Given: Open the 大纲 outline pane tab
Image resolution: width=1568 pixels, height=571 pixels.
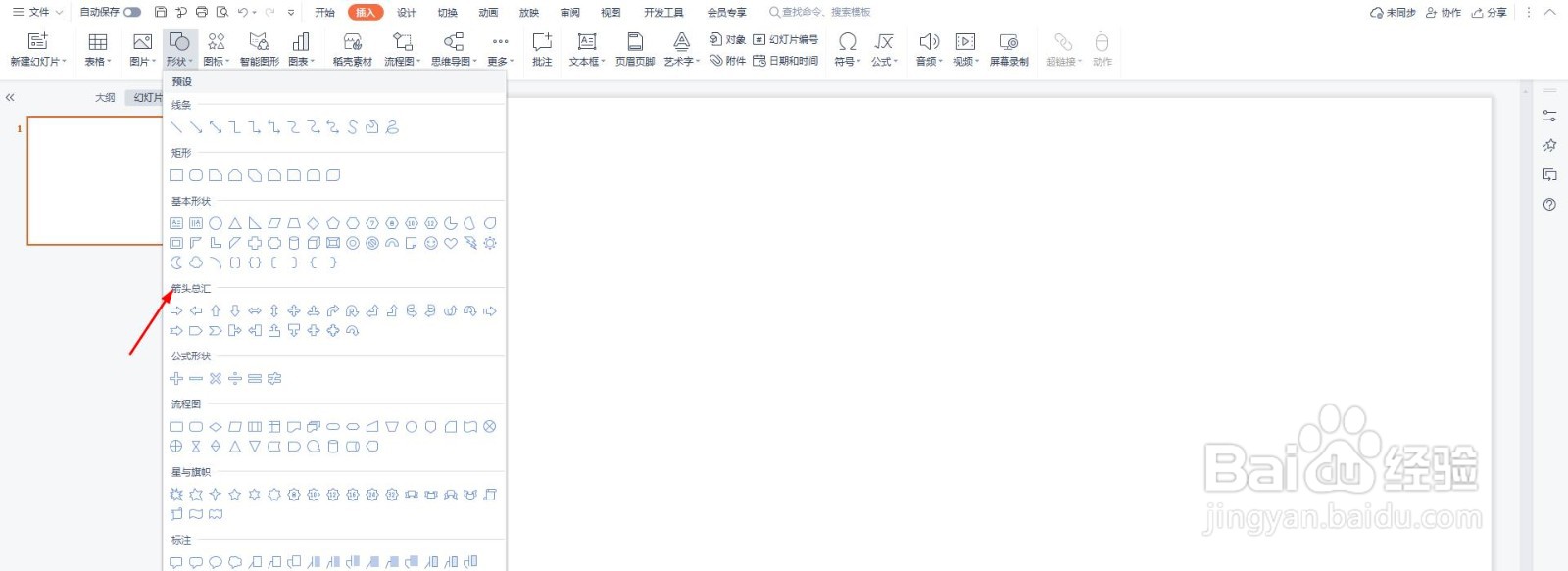Looking at the screenshot, I should (105, 97).
